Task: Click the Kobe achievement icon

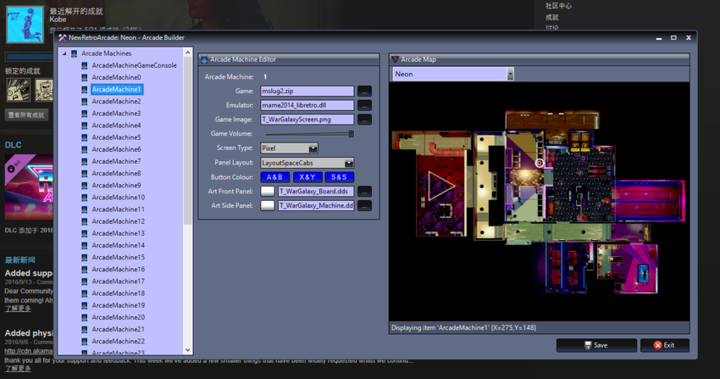Action: pos(25,24)
